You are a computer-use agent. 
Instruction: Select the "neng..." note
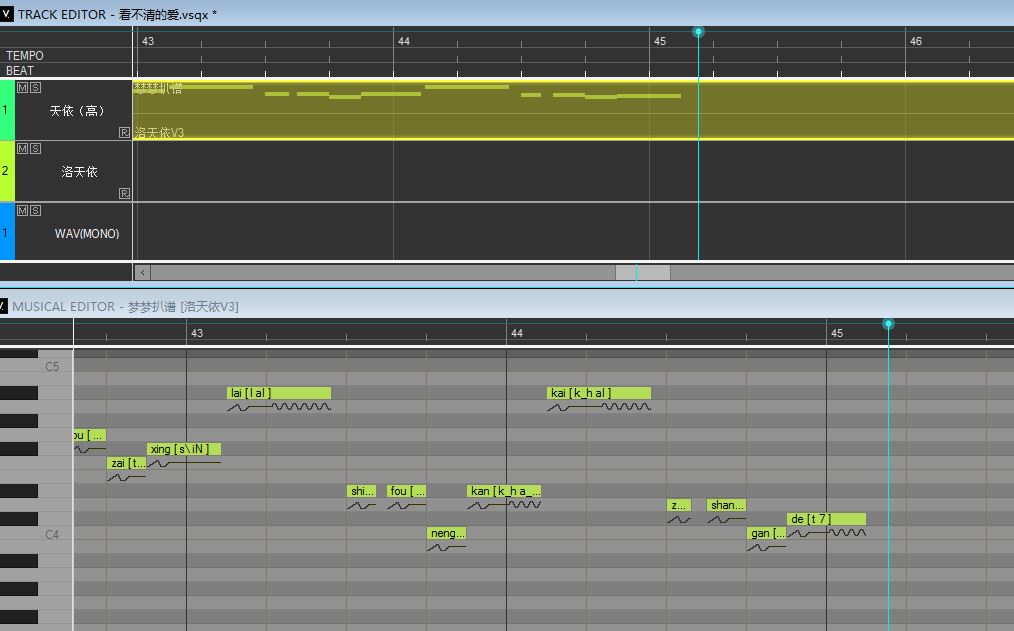[447, 533]
